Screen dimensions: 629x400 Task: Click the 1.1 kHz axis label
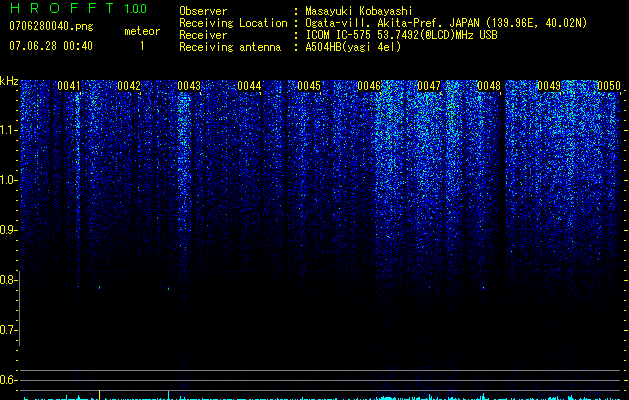coord(9,130)
